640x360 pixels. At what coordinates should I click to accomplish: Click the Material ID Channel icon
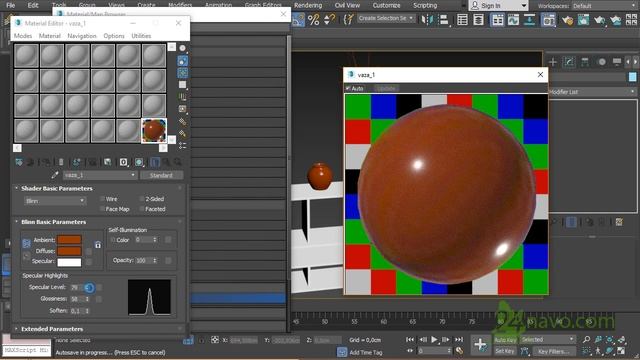123,162
